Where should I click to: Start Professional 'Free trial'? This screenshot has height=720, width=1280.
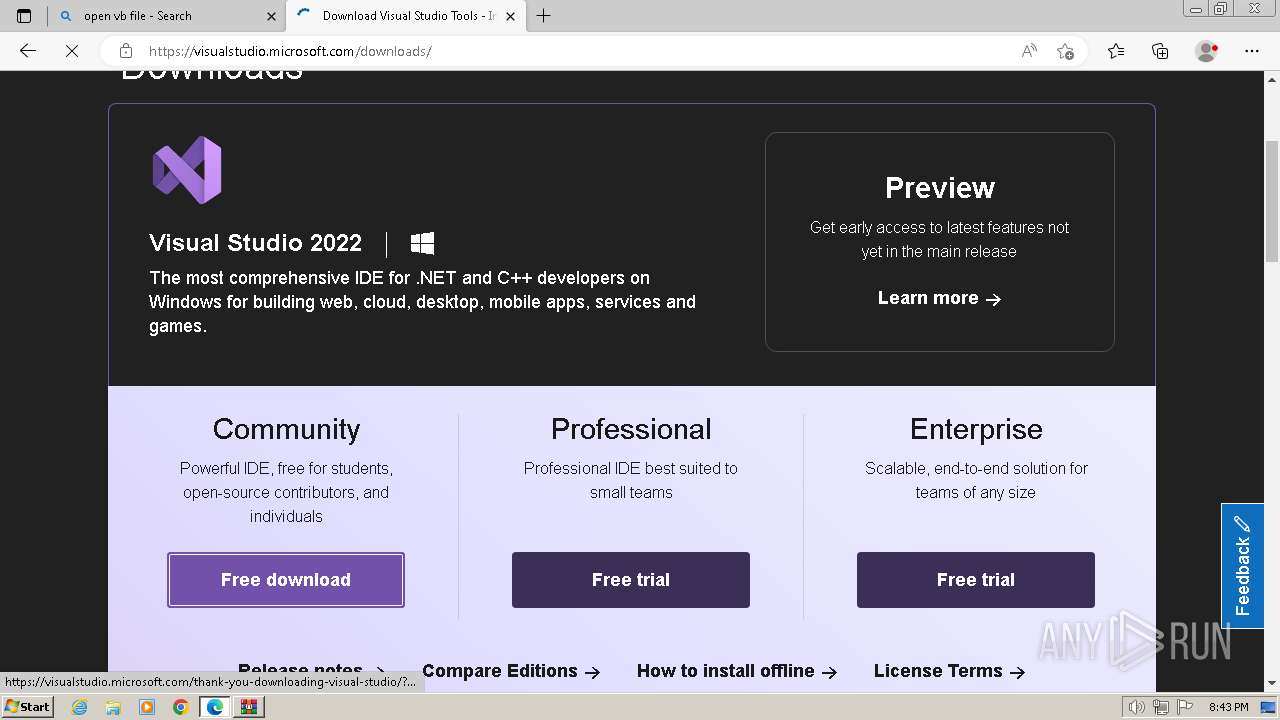pyautogui.click(x=631, y=580)
